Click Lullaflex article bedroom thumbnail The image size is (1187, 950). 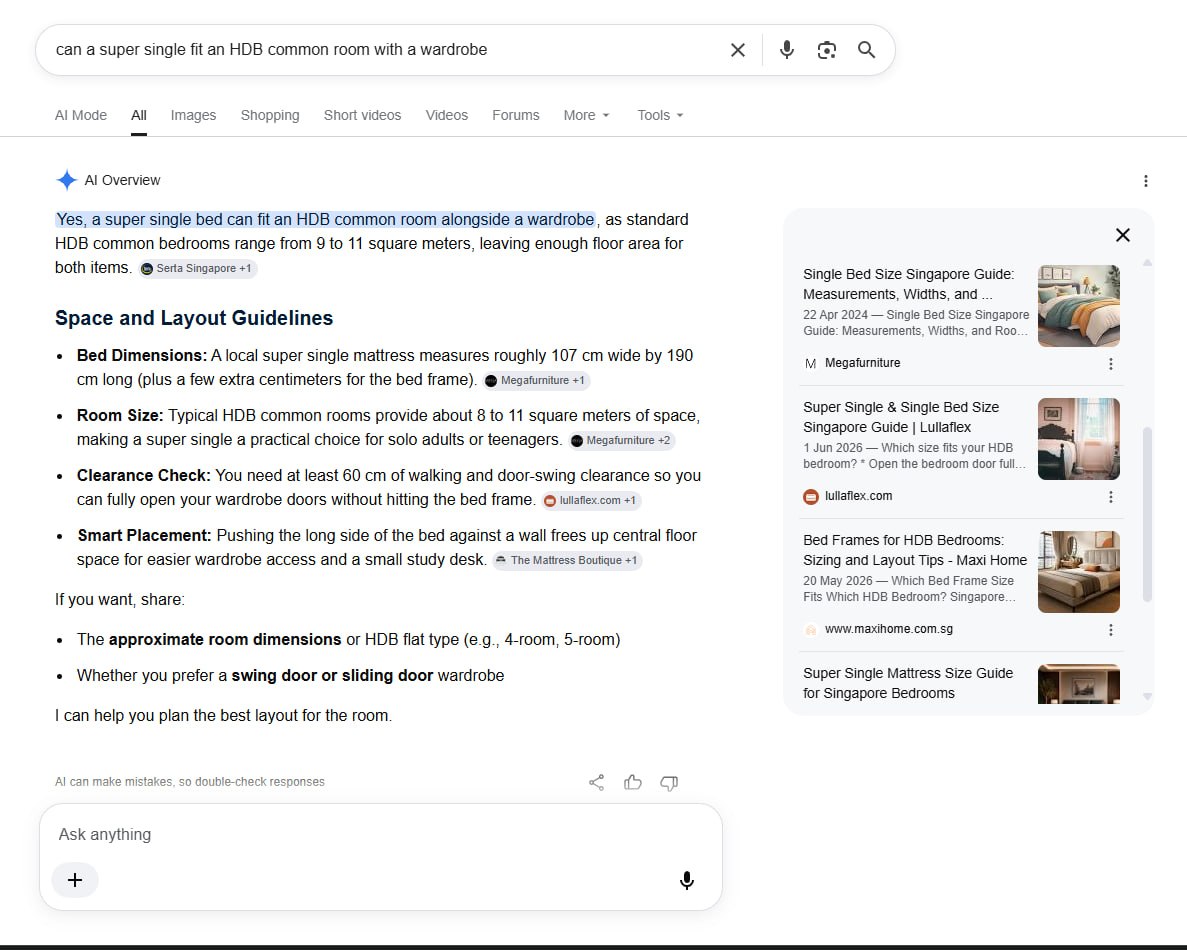(1079, 439)
